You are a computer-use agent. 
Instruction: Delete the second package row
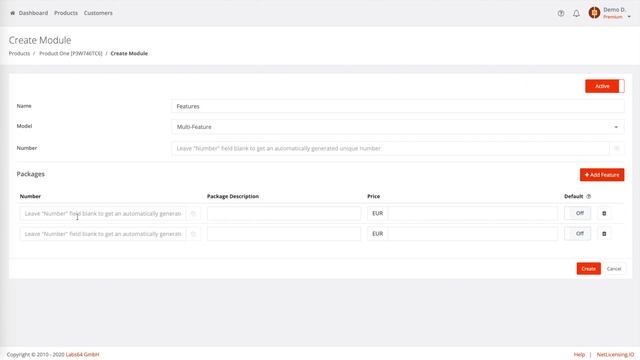(604, 233)
